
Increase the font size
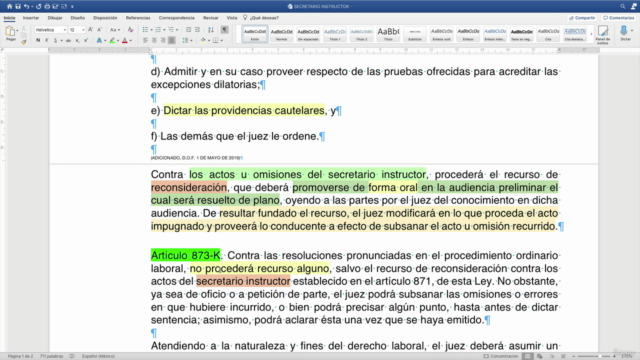pyautogui.click(x=91, y=29)
